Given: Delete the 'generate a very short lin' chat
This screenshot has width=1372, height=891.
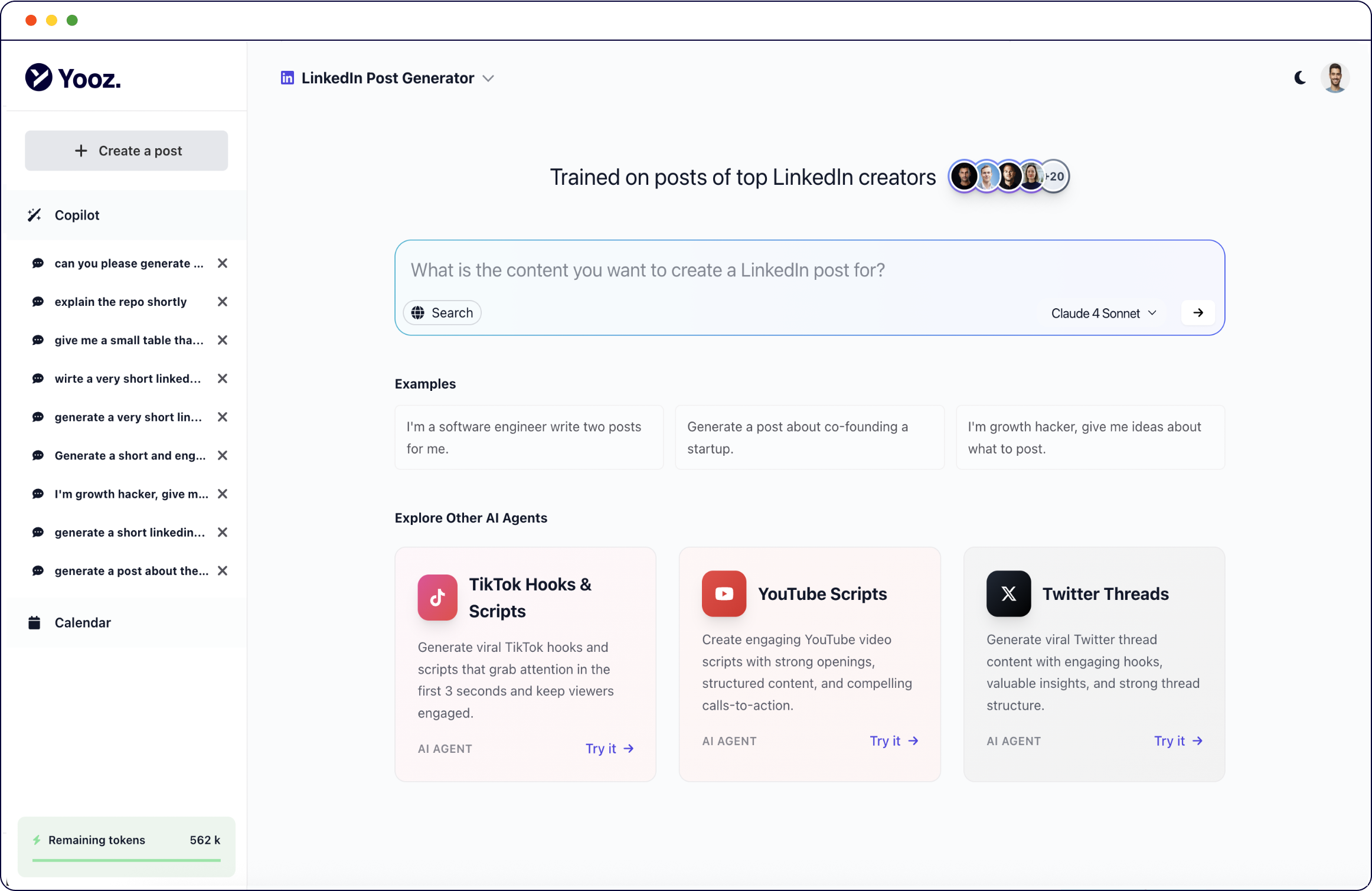Looking at the screenshot, I should (223, 417).
